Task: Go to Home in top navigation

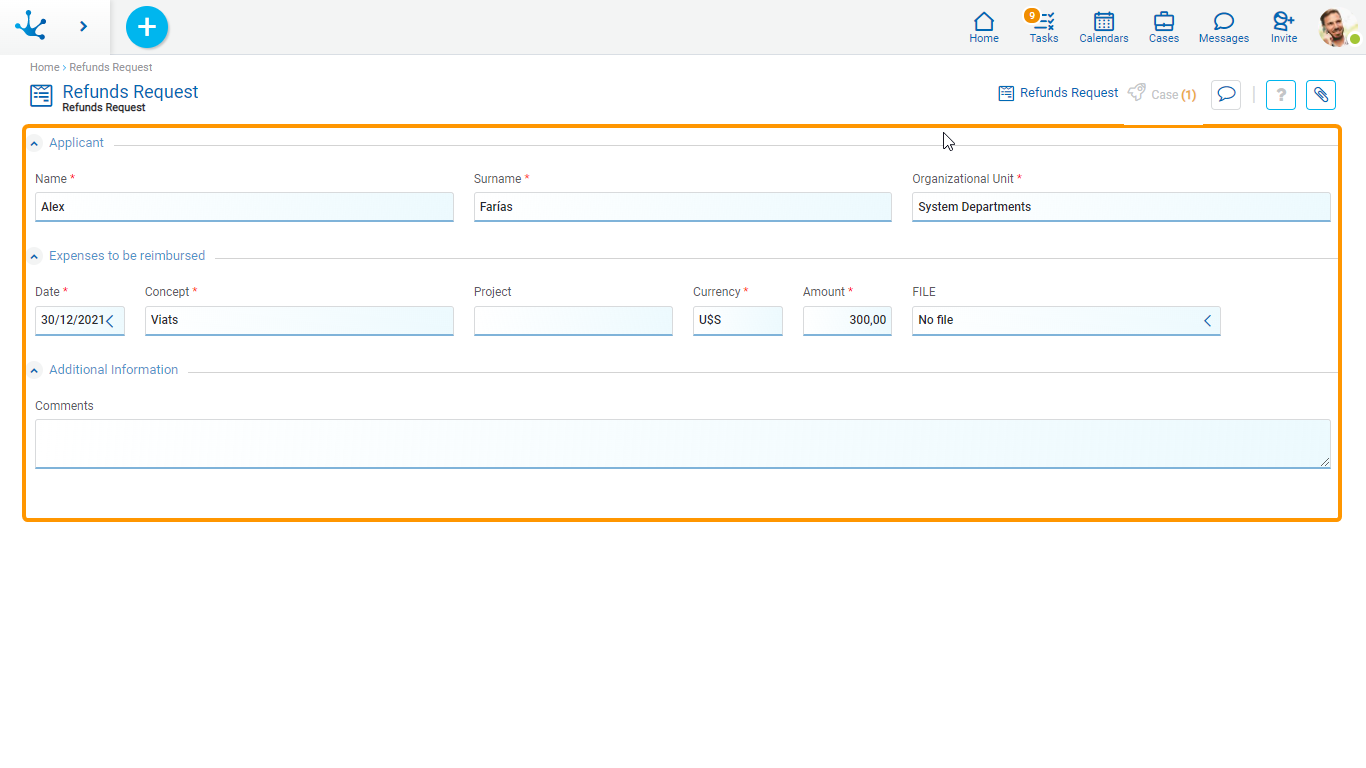Action: click(x=984, y=27)
